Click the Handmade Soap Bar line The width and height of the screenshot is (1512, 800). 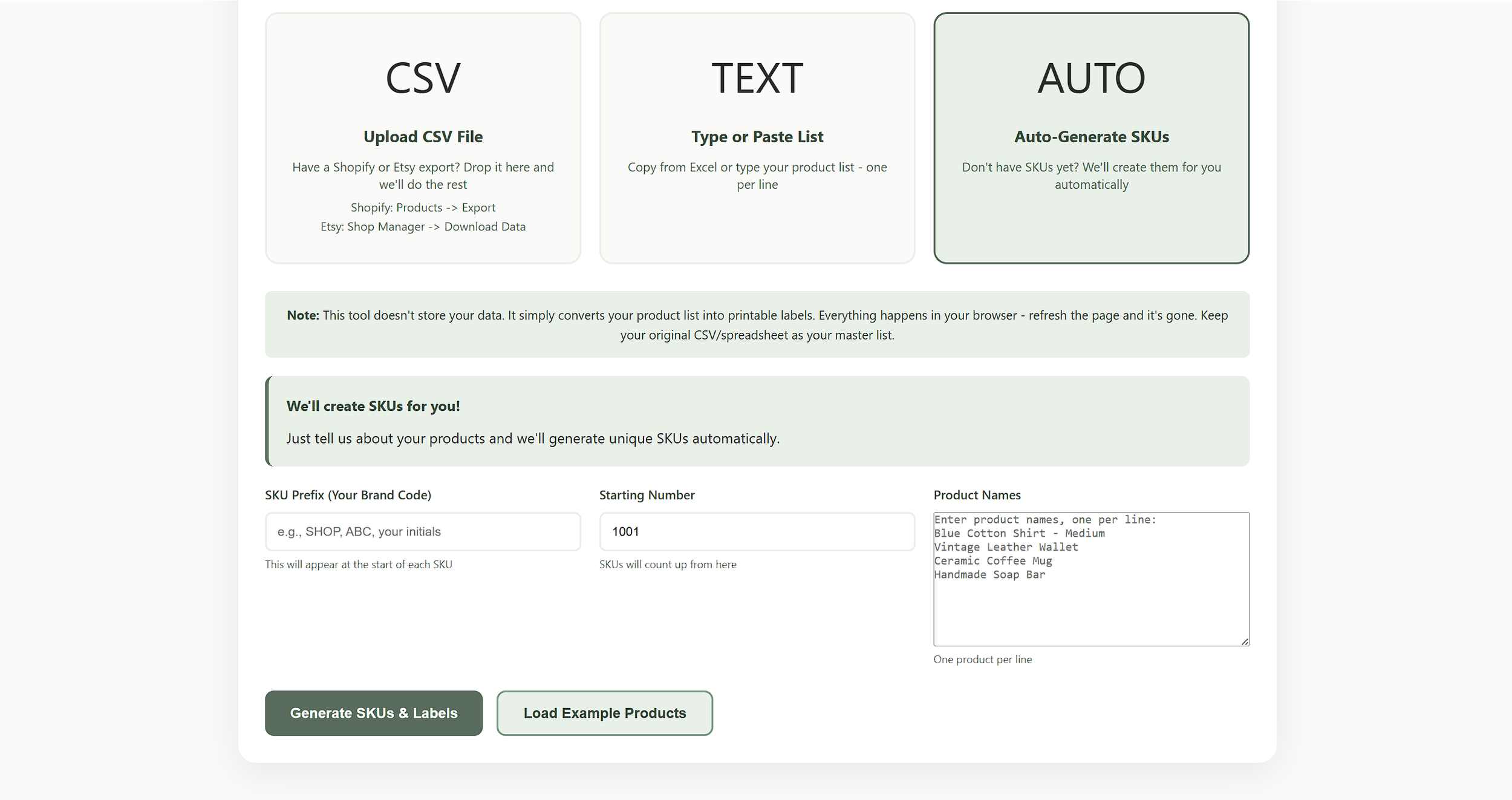pyautogui.click(x=989, y=574)
